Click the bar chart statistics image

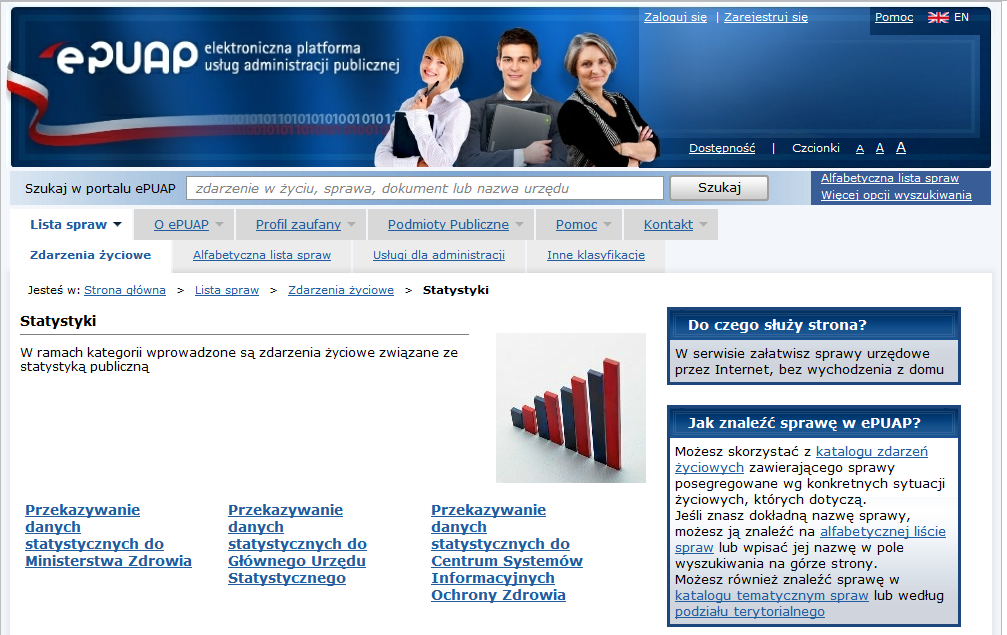point(570,408)
